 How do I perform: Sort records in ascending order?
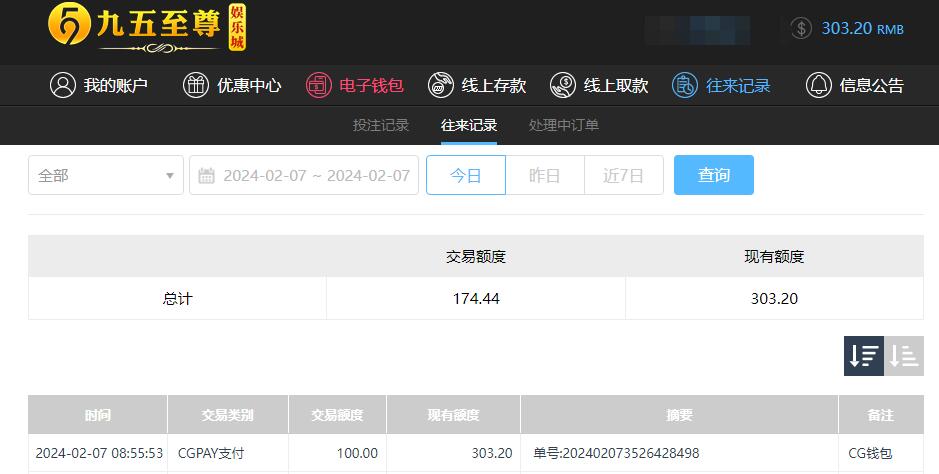(x=904, y=356)
